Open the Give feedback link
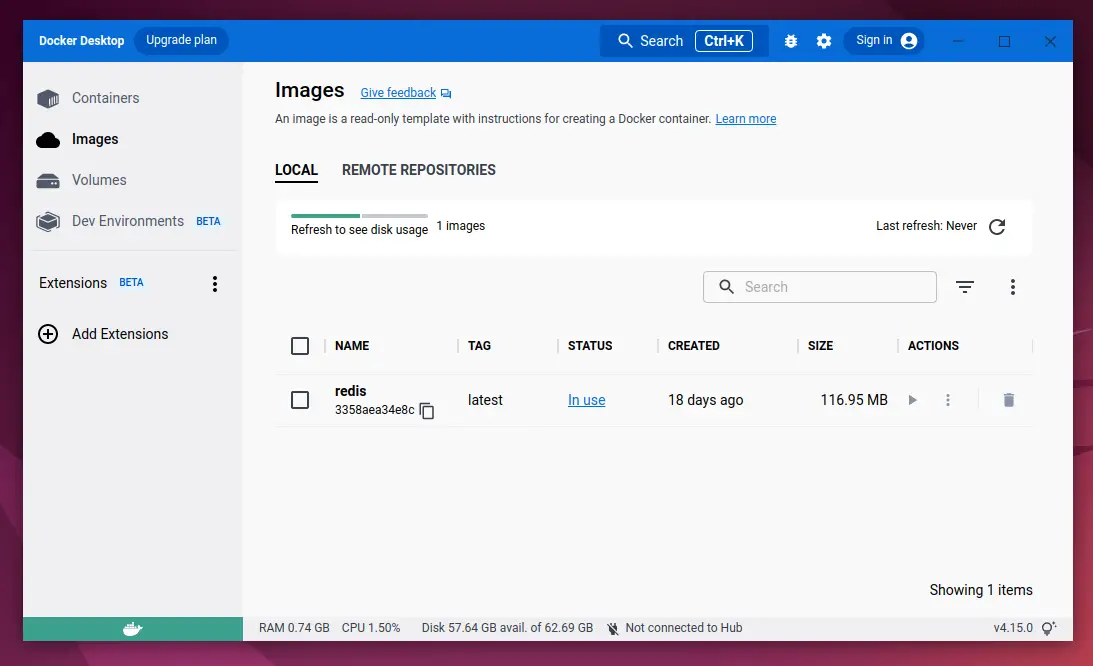Image resolution: width=1093 pixels, height=666 pixels. tap(398, 93)
